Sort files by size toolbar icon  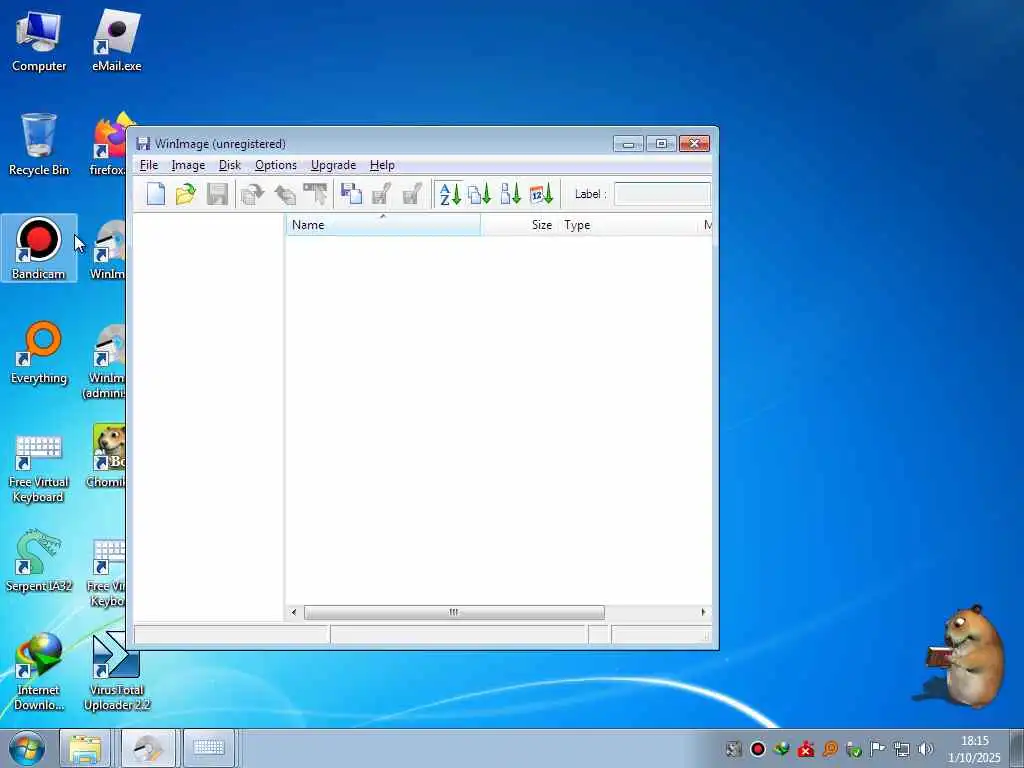(x=510, y=194)
